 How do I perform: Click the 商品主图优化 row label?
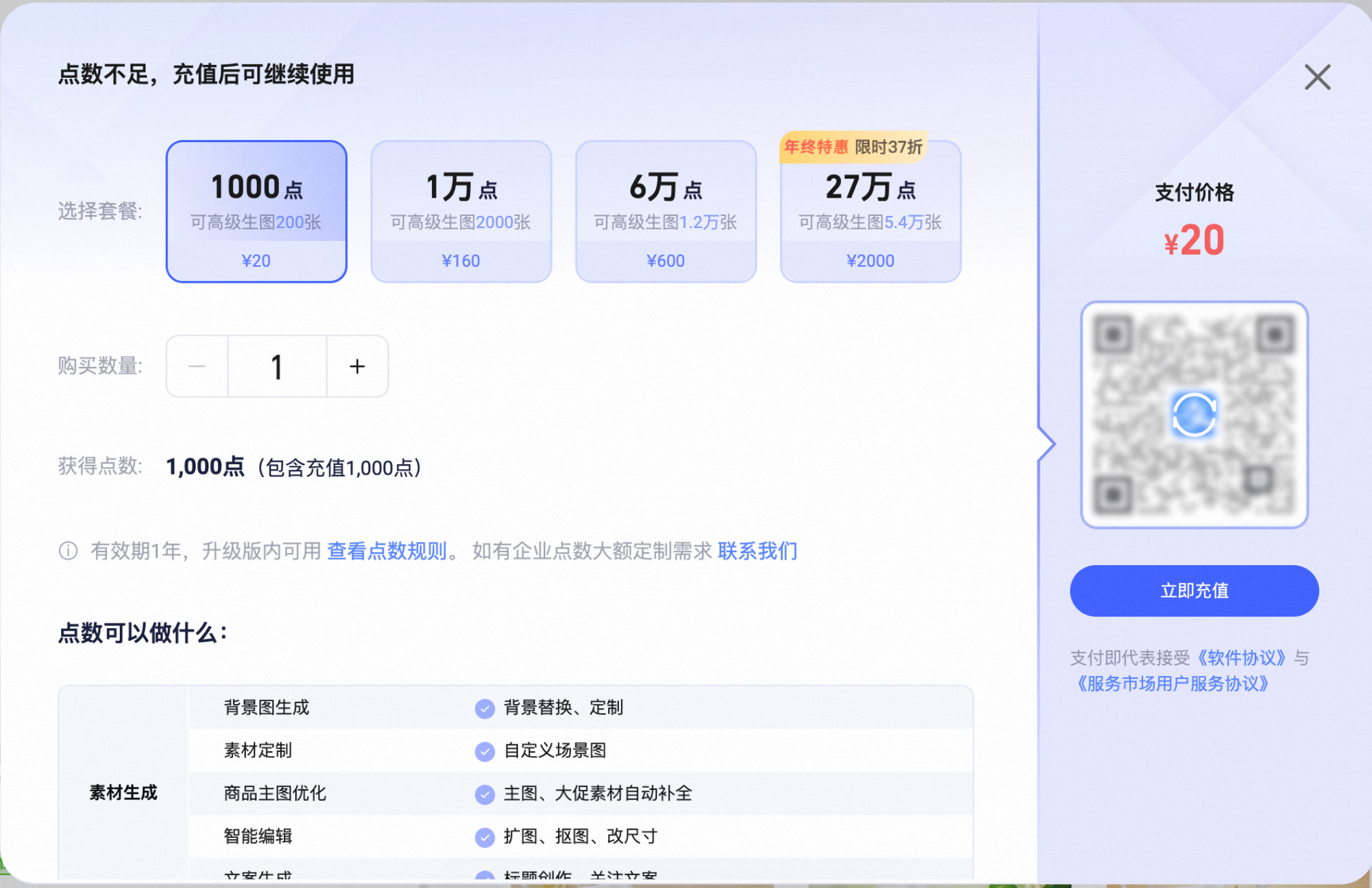(275, 793)
